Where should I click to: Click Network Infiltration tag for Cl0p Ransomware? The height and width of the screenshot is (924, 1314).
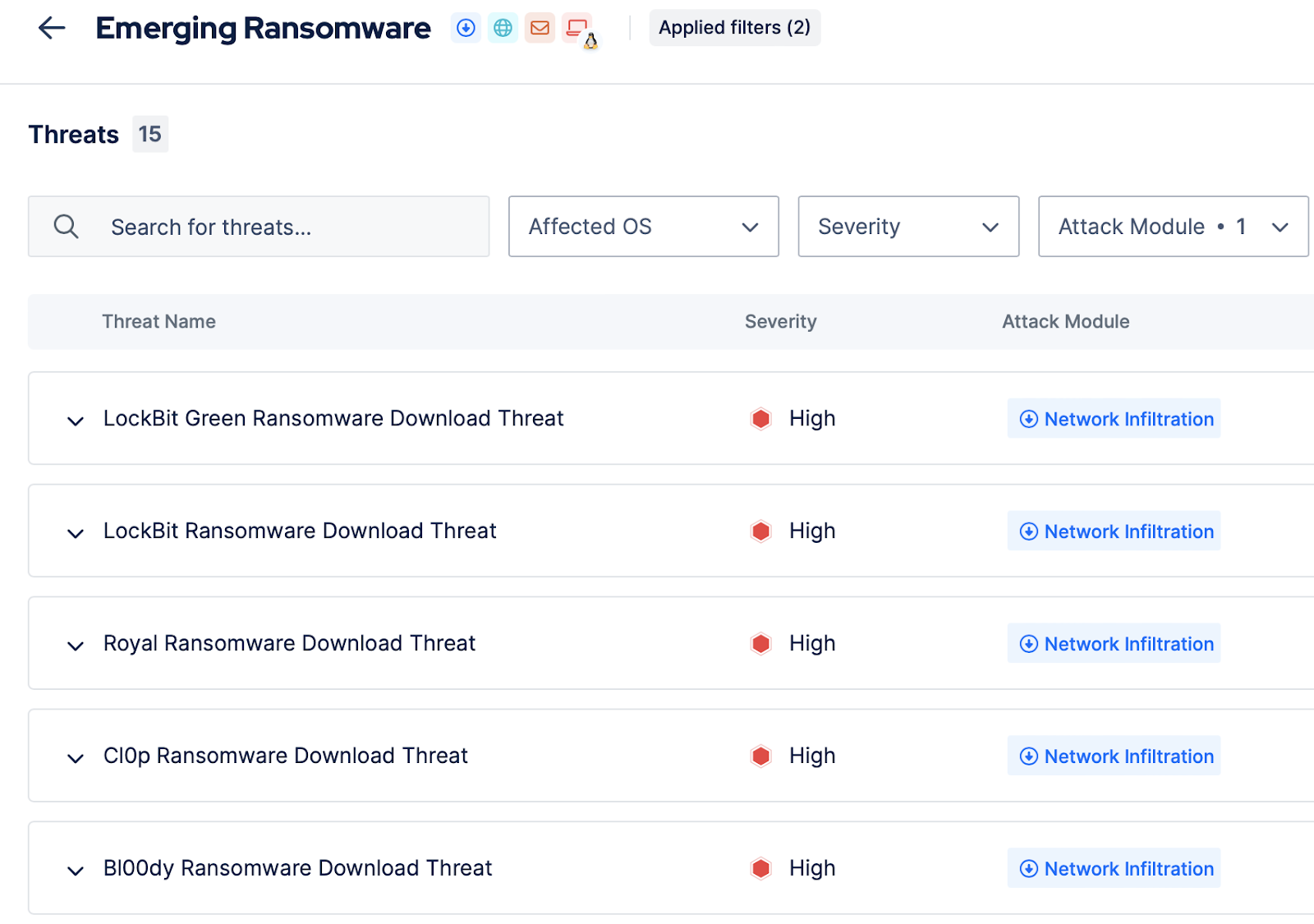point(1114,756)
